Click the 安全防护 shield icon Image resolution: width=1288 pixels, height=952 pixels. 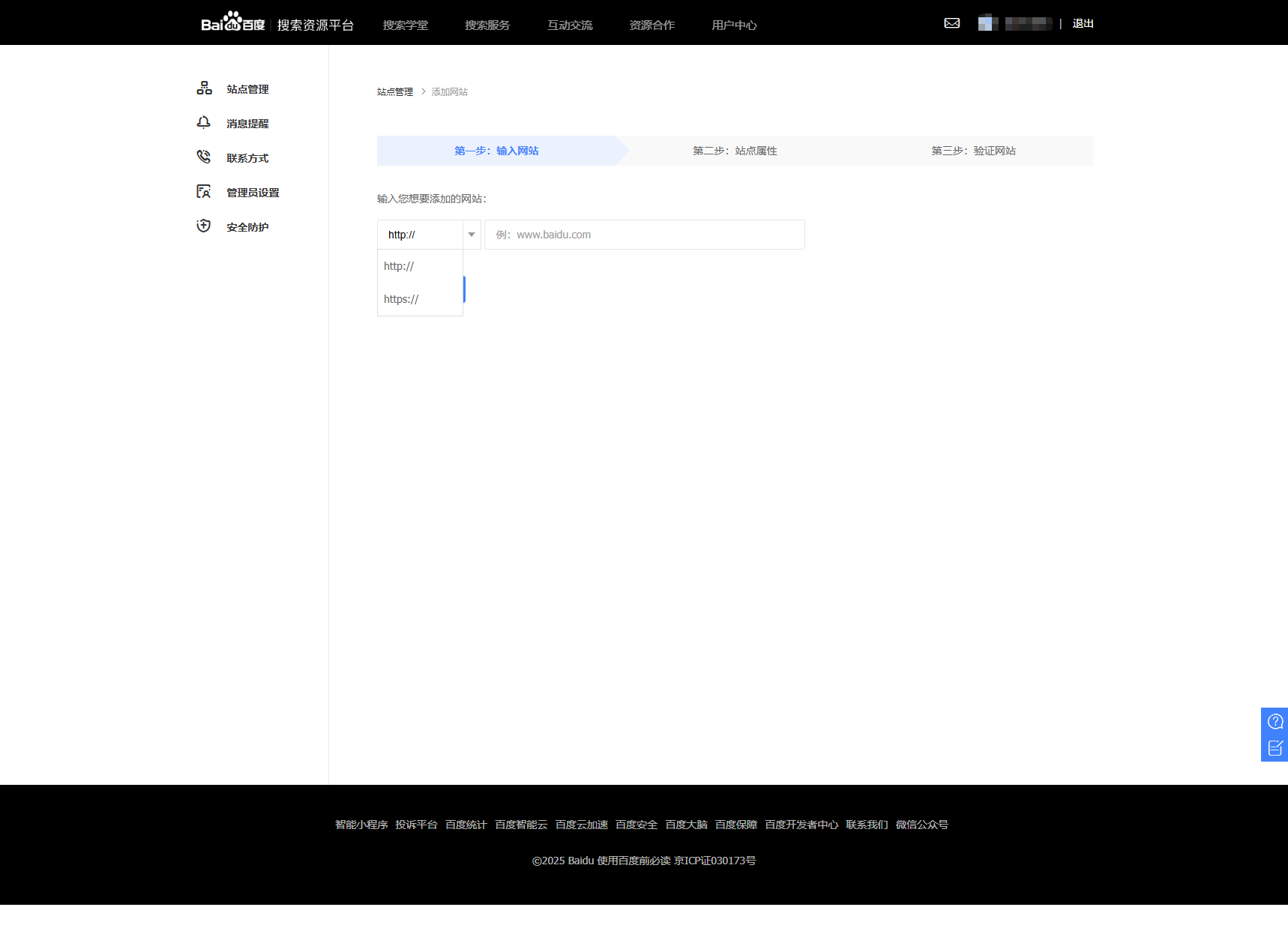(x=203, y=226)
